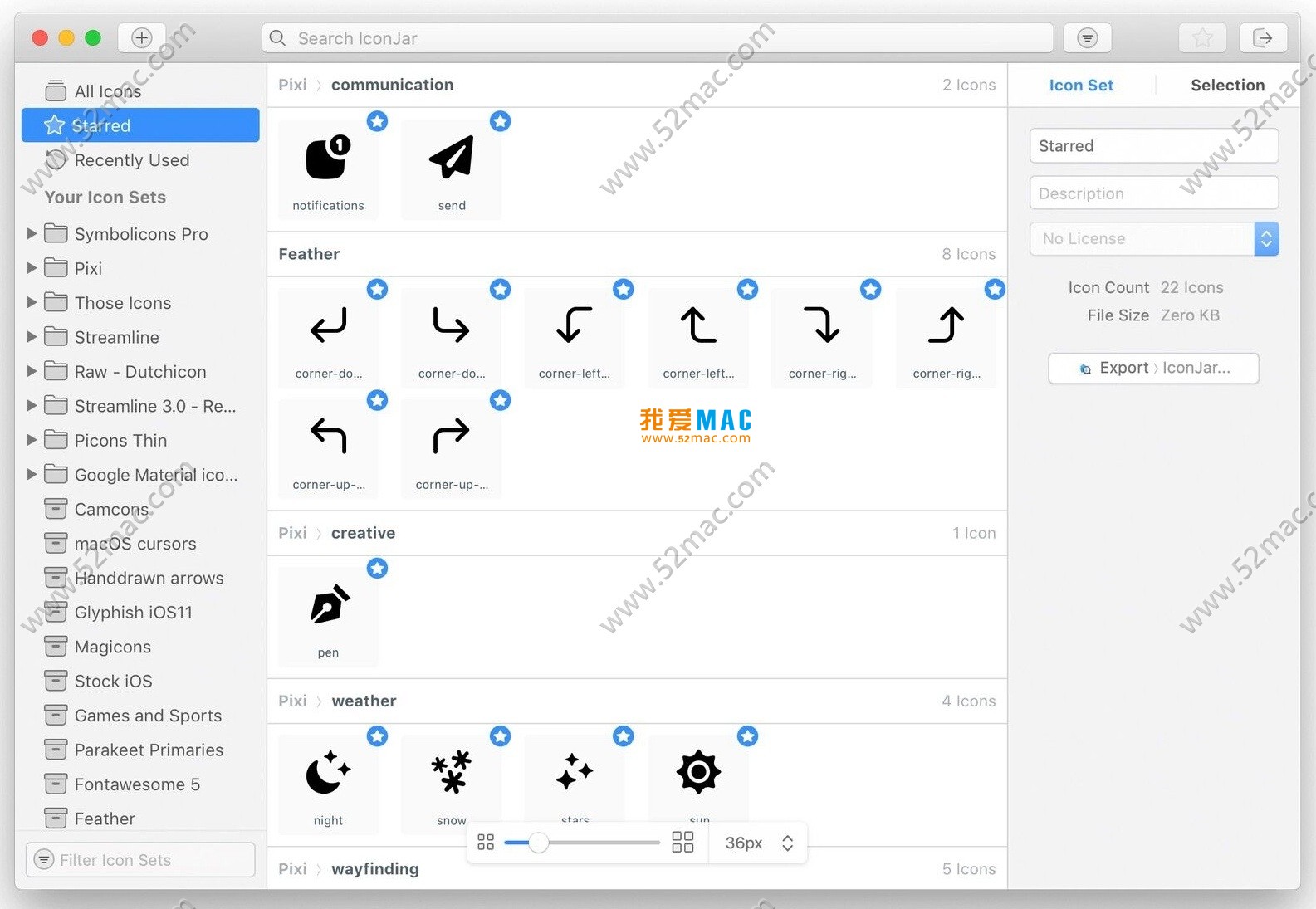Click Pixi breadcrumb of creative group
Viewport: 1316px width, 909px height.
292,533
